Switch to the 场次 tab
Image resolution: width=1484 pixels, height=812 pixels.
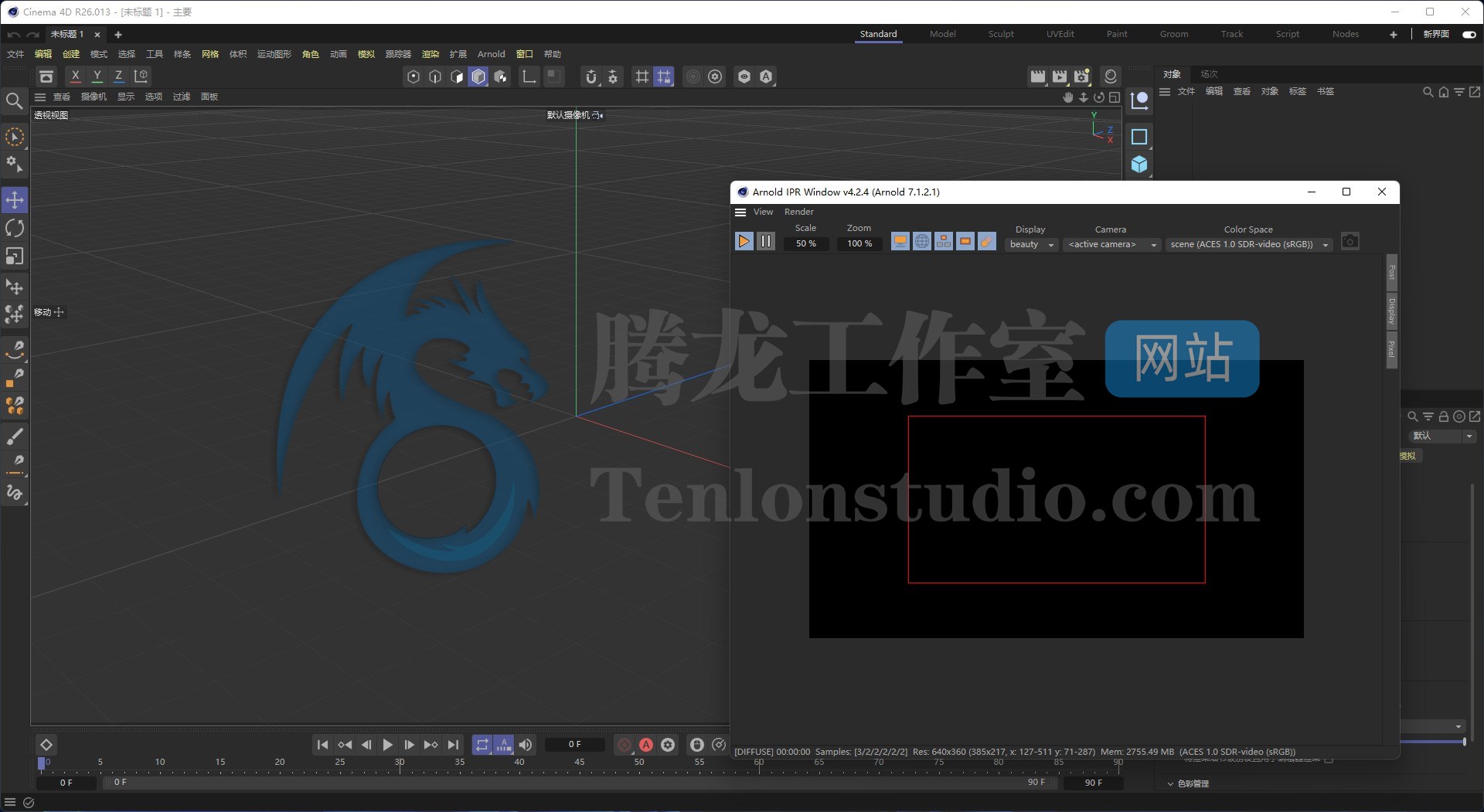point(1209,74)
